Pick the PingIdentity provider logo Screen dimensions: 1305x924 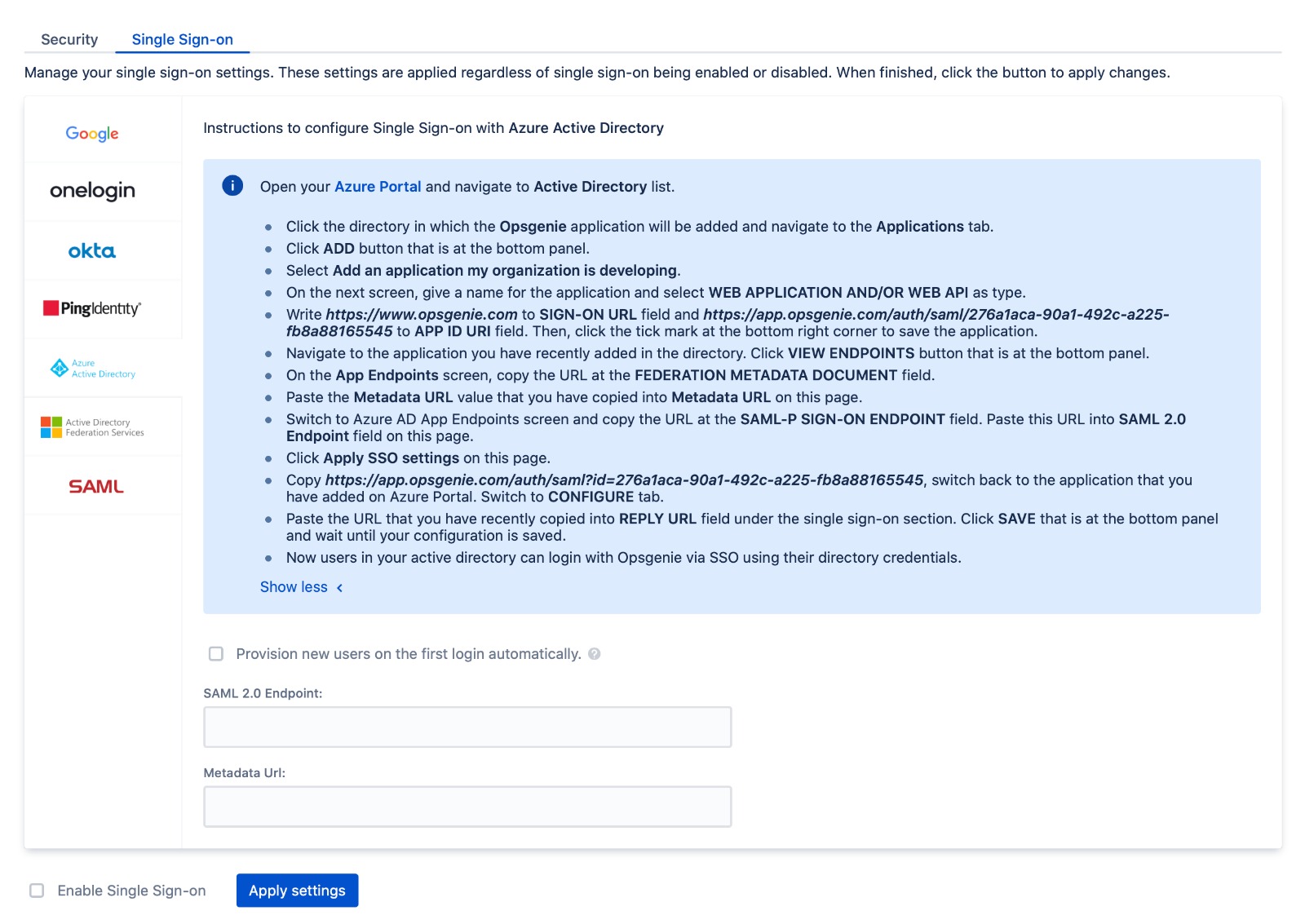[x=92, y=308]
